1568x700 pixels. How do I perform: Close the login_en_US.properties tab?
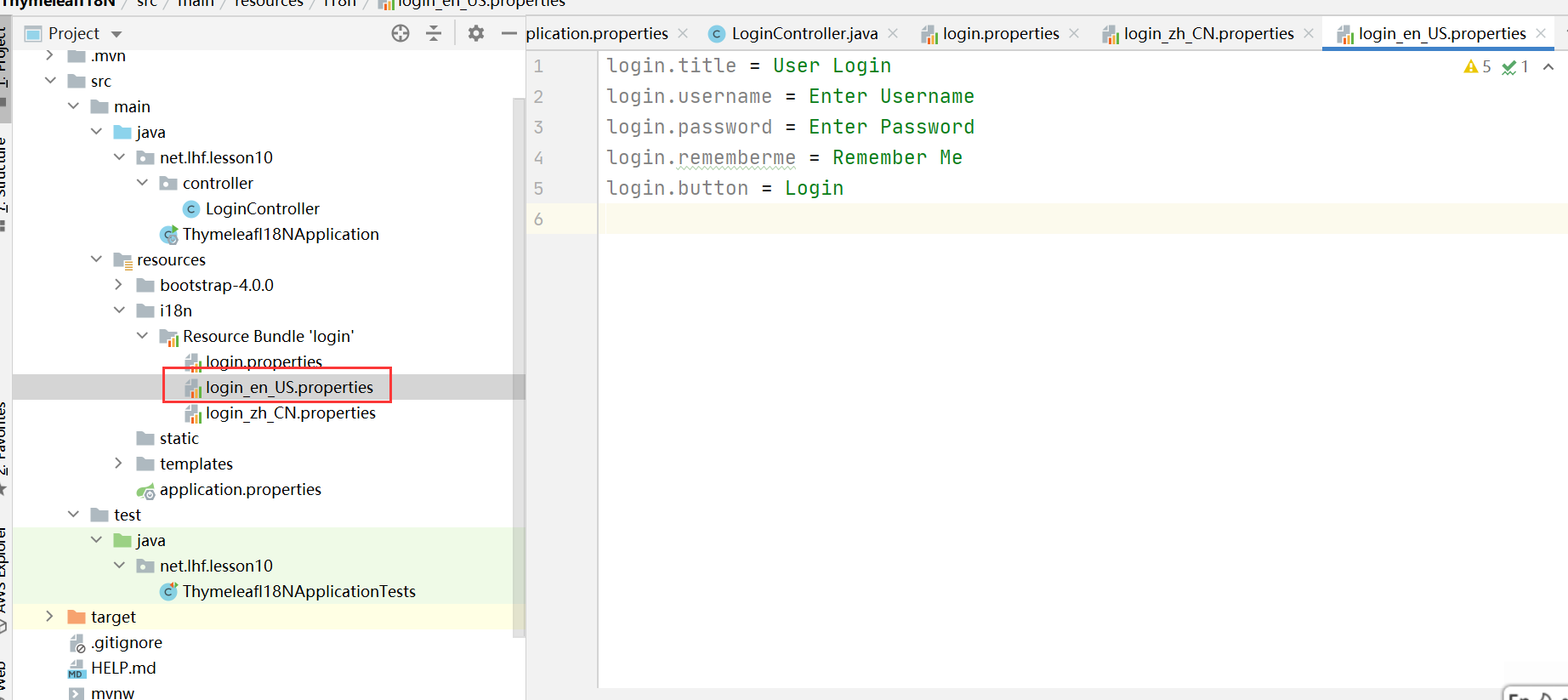pos(1541,33)
